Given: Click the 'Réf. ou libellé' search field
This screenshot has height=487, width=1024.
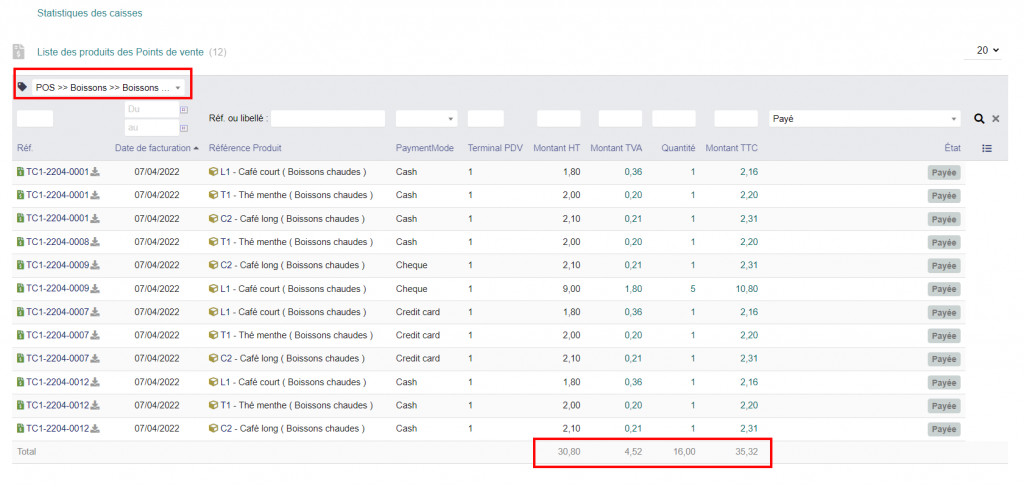Looking at the screenshot, I should [x=327, y=119].
